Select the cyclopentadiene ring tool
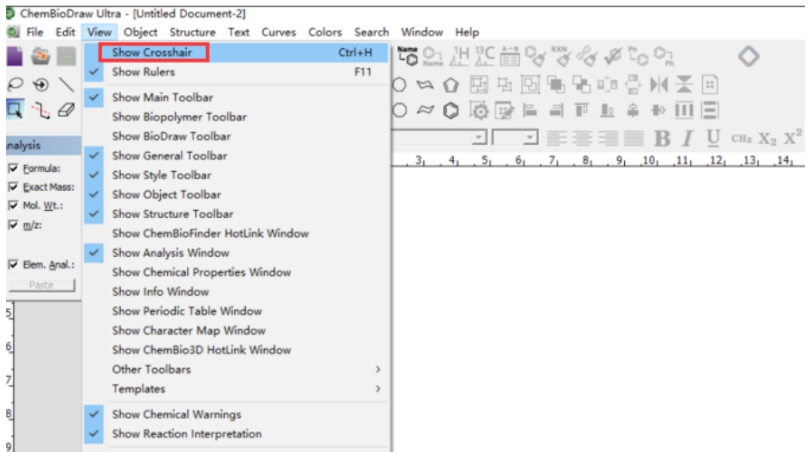Image resolution: width=810 pixels, height=452 pixels. point(450,84)
